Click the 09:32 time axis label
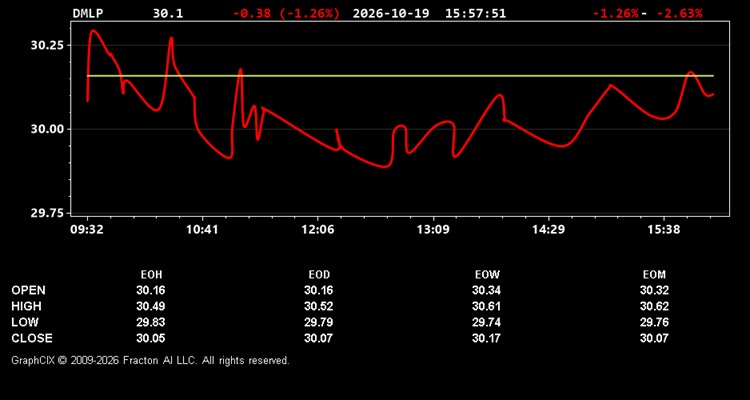This screenshot has height=400, width=750. click(87, 230)
